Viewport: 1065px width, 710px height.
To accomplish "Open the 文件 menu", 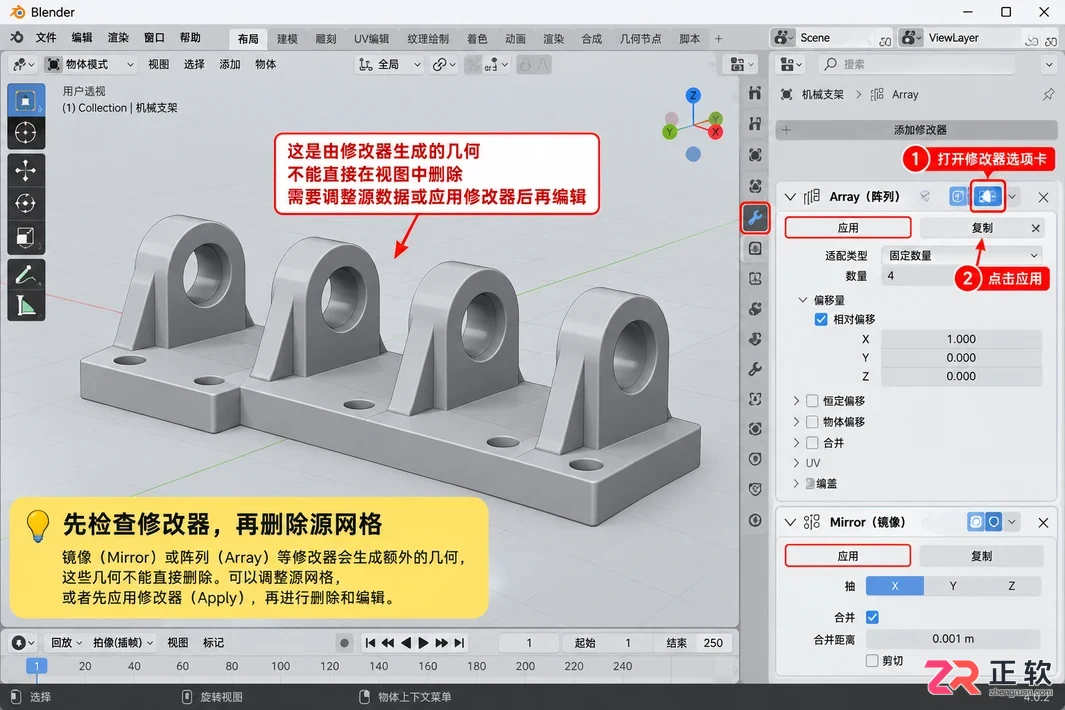I will point(46,38).
